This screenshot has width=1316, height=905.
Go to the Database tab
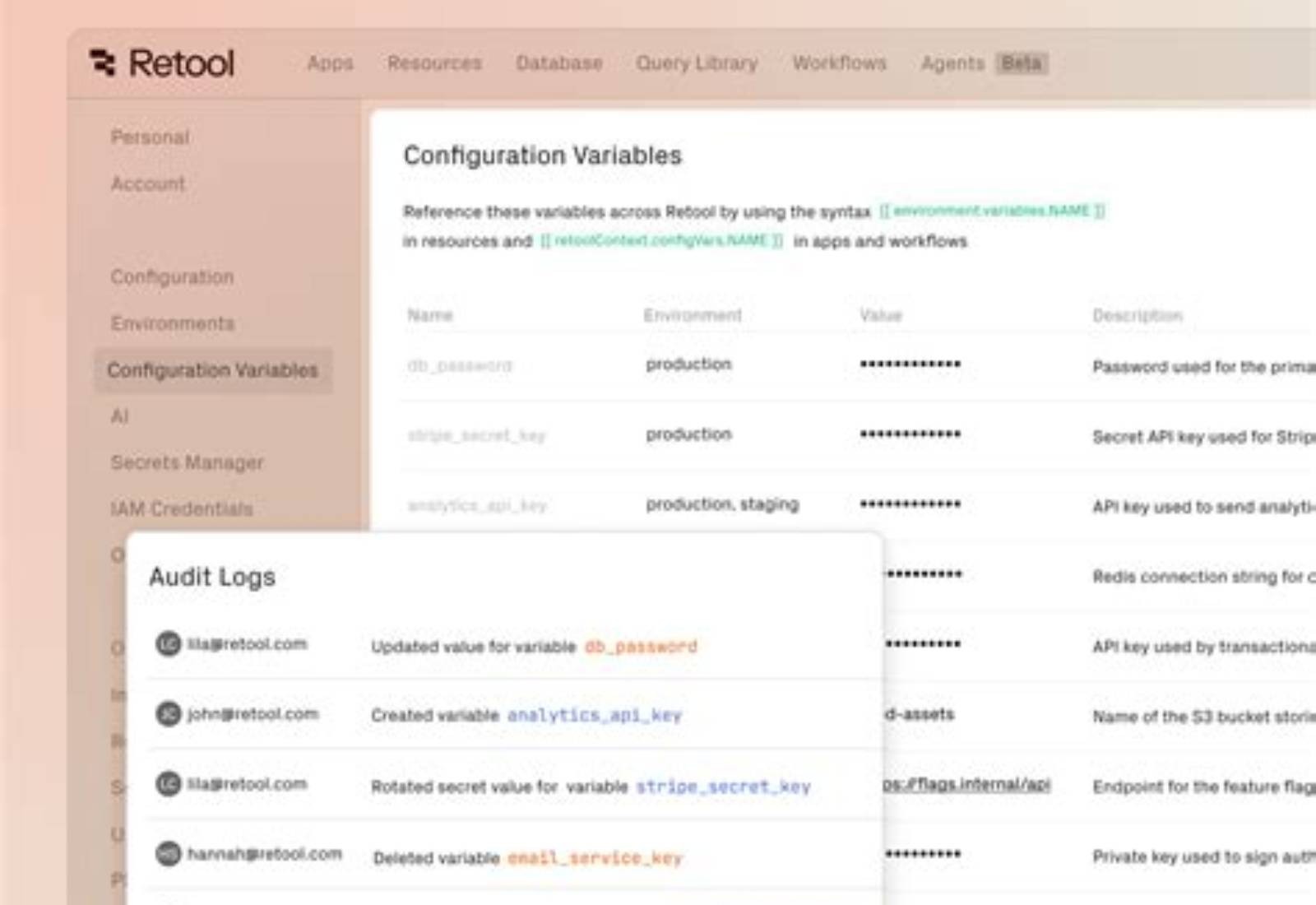[559, 63]
